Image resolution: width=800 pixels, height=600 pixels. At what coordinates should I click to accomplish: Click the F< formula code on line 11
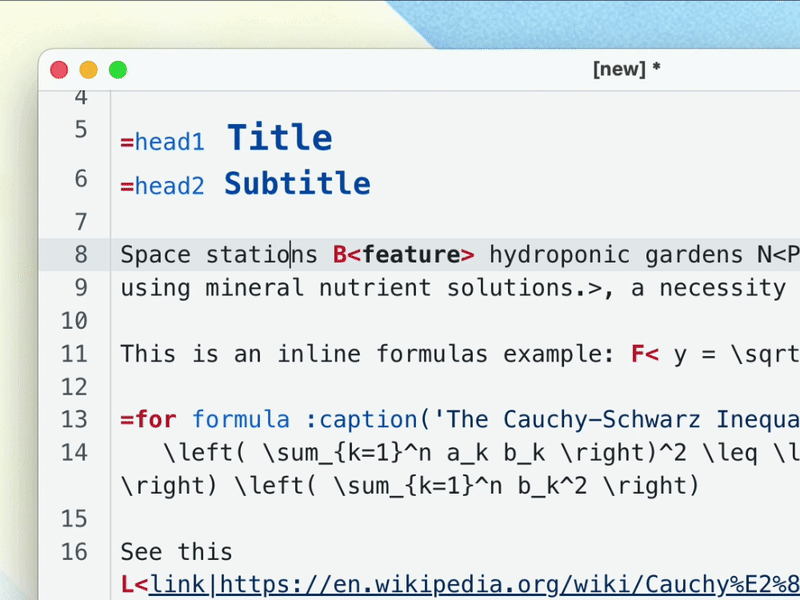click(x=645, y=354)
